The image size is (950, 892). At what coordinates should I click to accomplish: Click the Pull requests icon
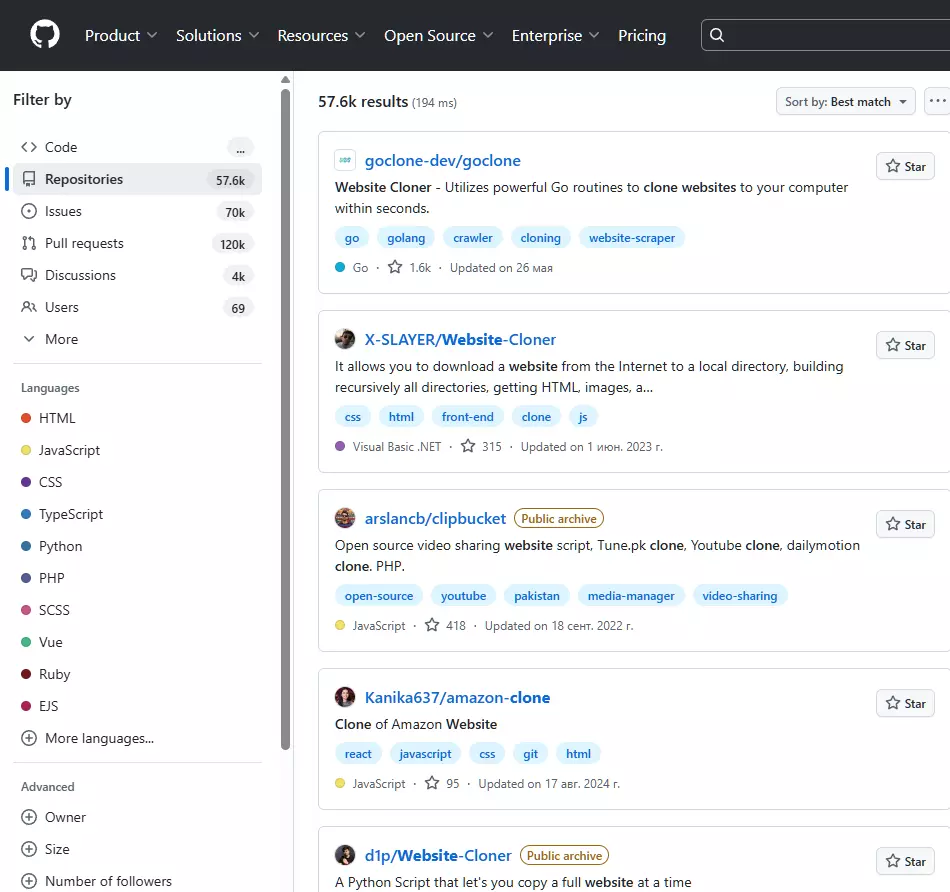click(28, 244)
